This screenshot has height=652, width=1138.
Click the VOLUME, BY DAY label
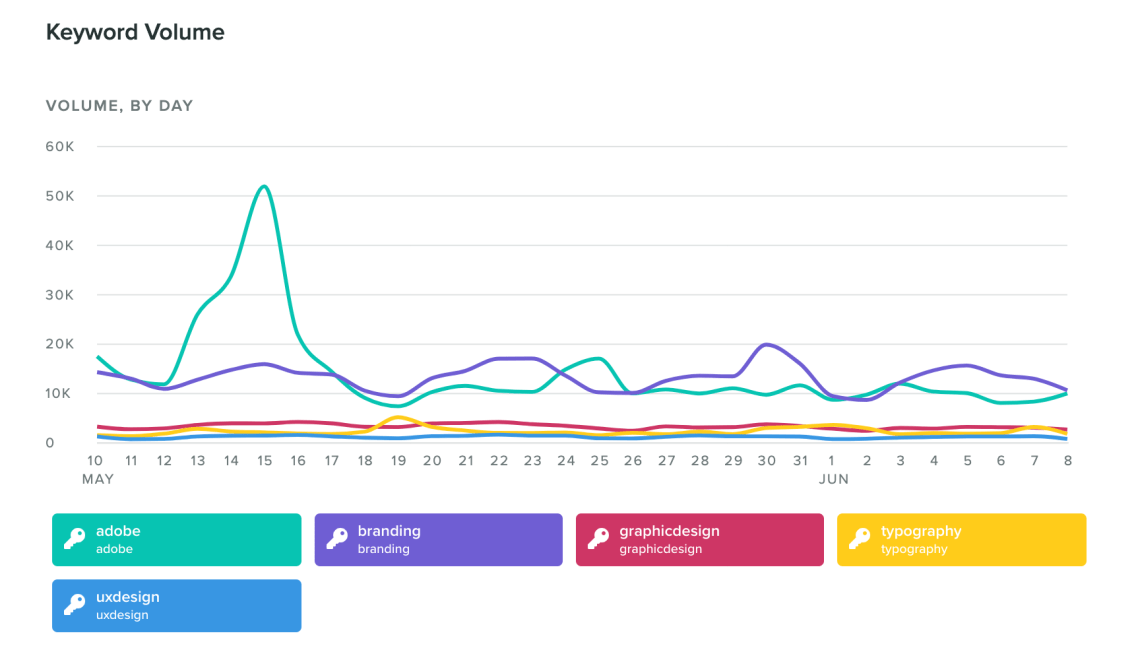coord(119,105)
